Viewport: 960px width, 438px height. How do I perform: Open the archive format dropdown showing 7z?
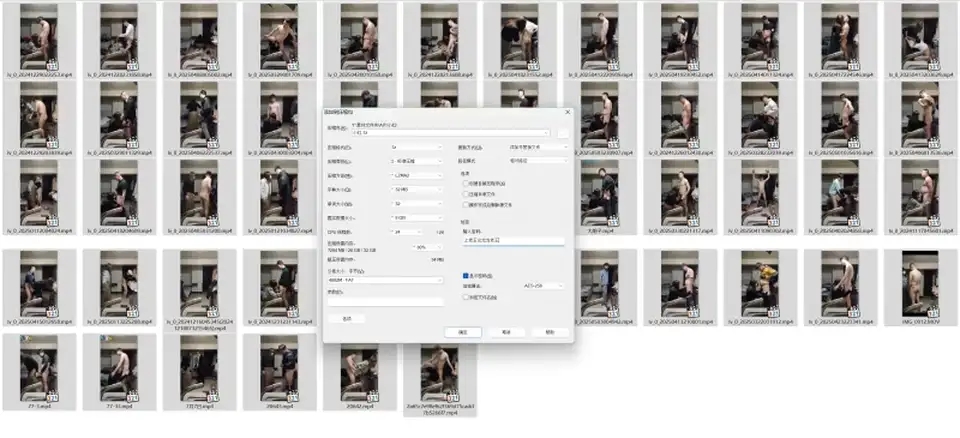click(x=415, y=146)
